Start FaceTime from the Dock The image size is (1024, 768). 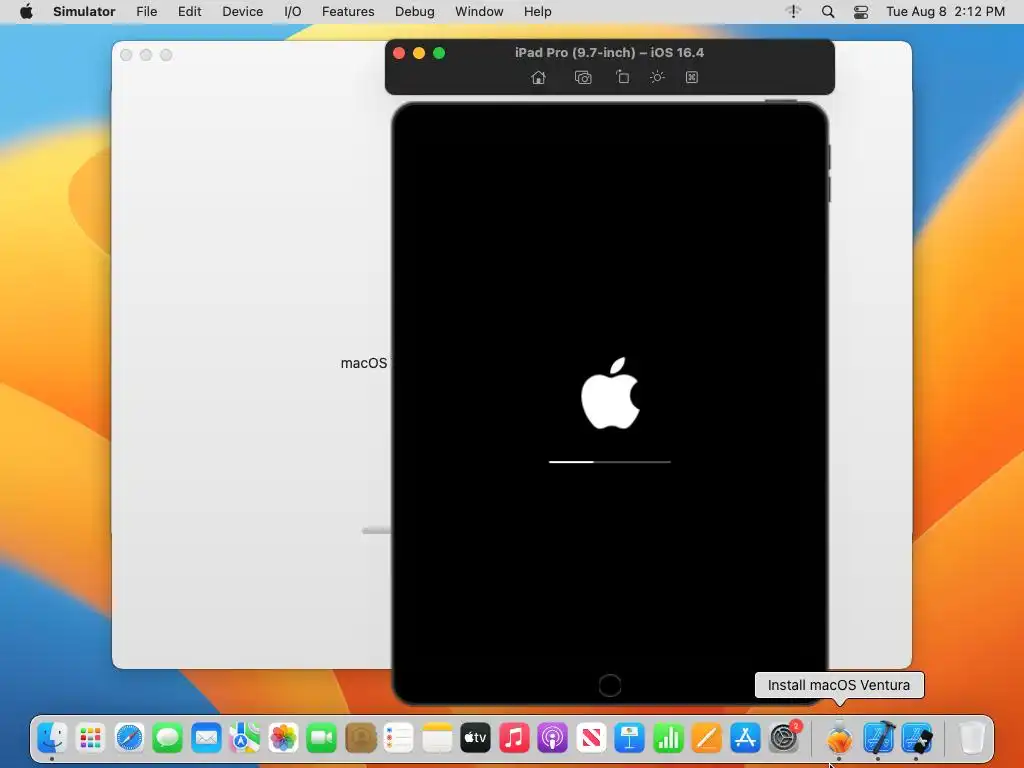point(322,738)
